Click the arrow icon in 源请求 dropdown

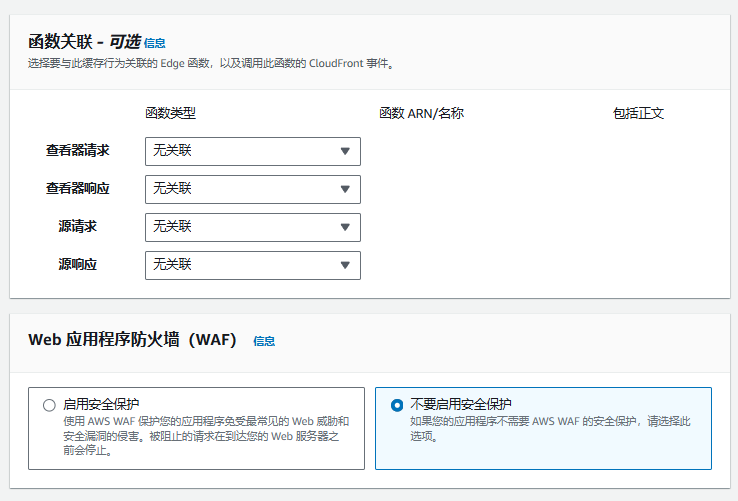(x=345, y=227)
